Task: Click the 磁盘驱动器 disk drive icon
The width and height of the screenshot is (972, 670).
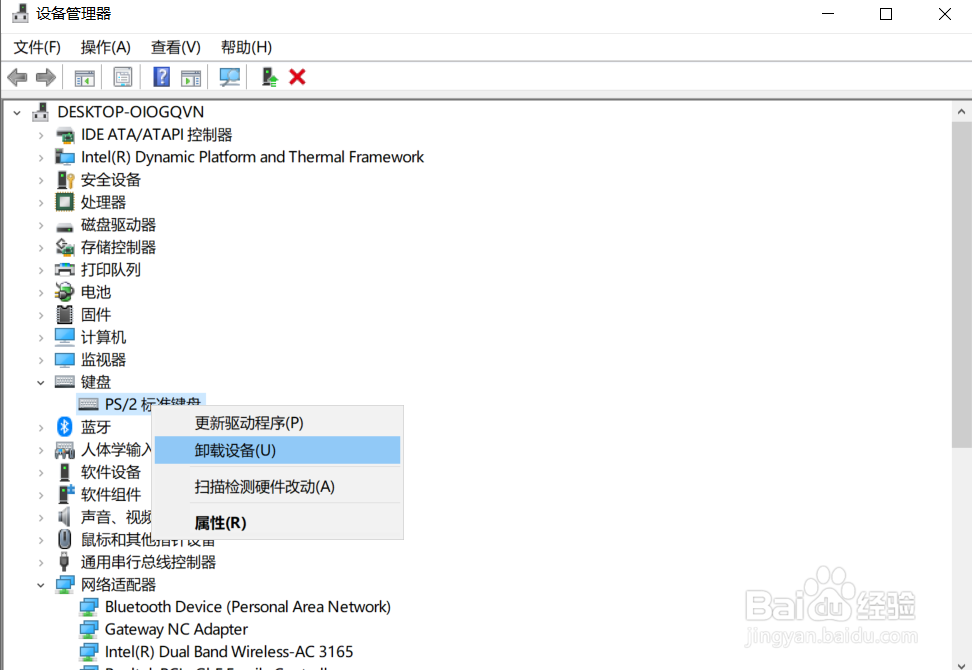Action: coord(64,226)
